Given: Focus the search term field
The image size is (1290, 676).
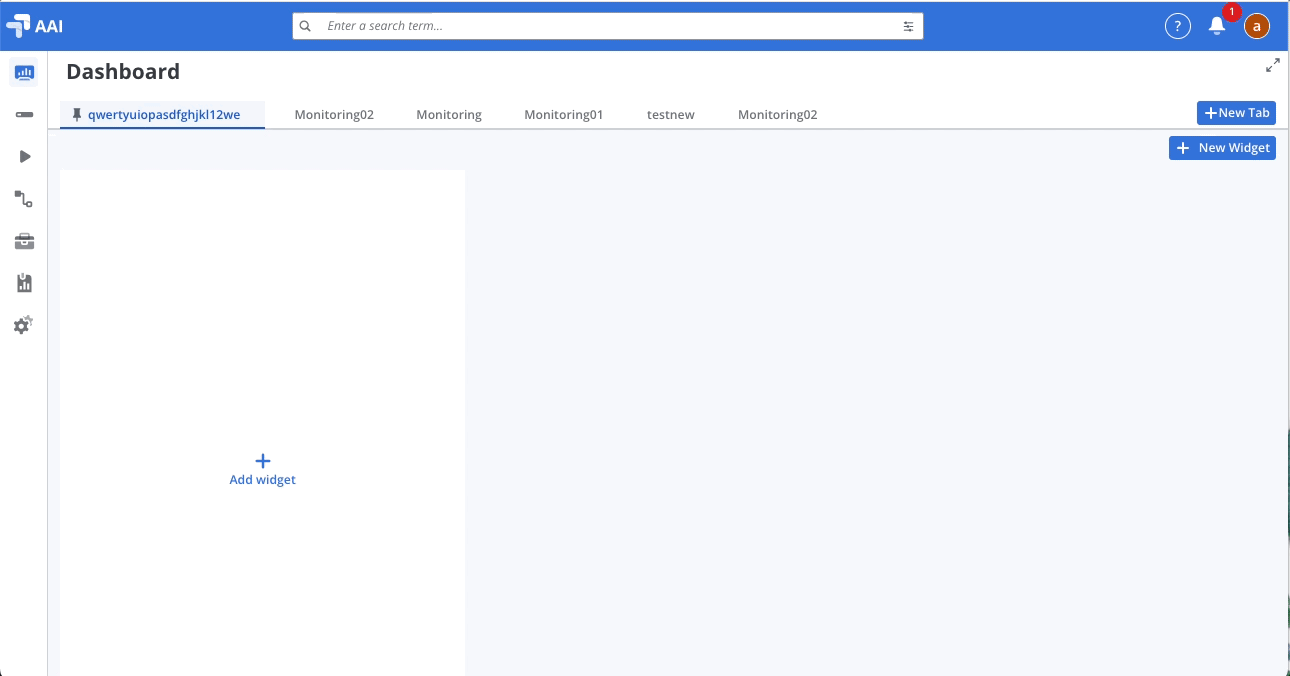Looking at the screenshot, I should 608,26.
